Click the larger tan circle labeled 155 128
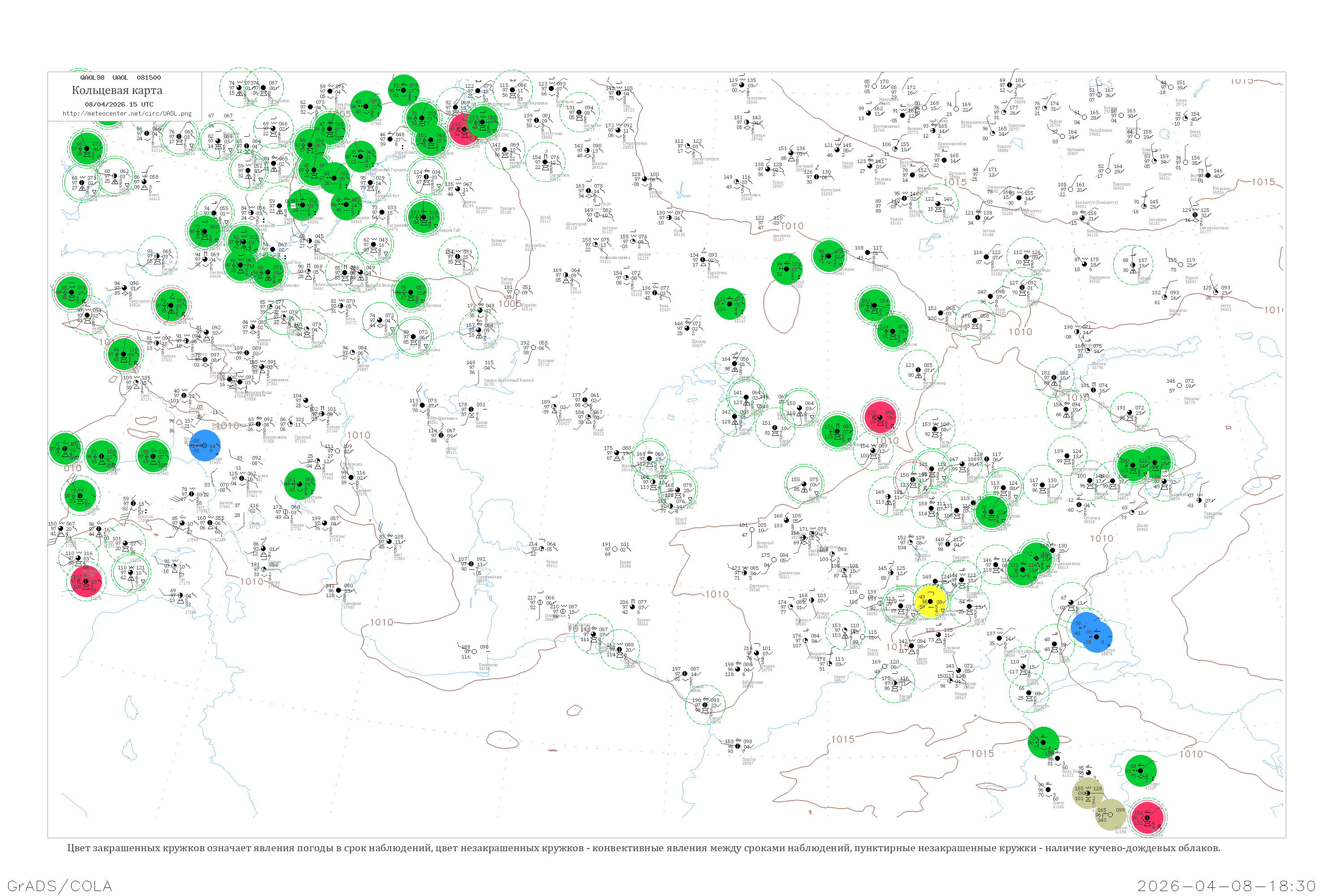This screenshot has width=1344, height=896. click(x=1088, y=793)
